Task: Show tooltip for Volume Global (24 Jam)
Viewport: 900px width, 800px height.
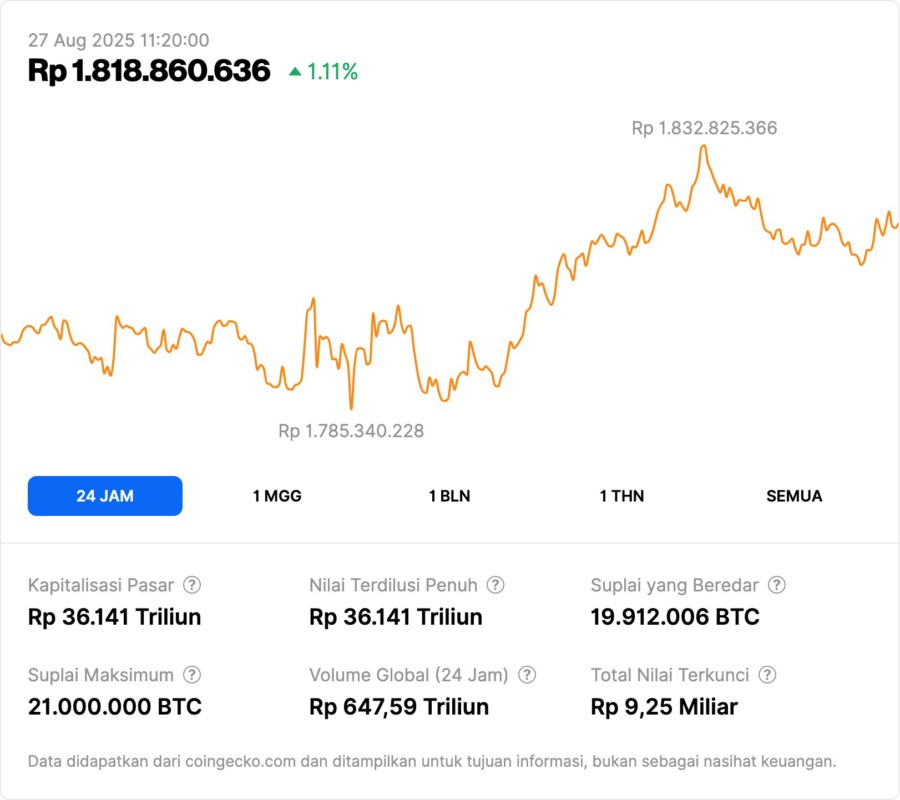Action: point(527,675)
